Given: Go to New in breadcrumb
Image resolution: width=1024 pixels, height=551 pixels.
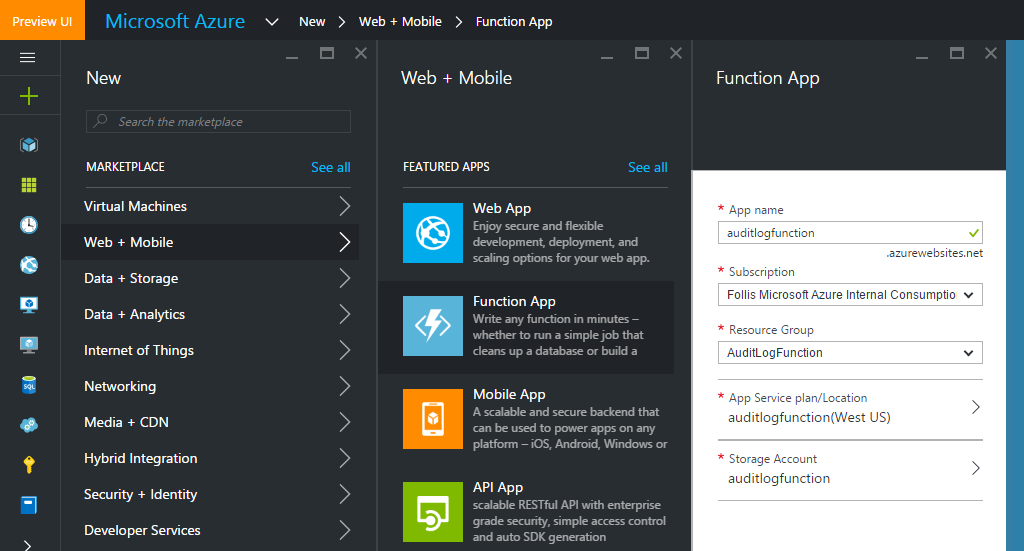Looking at the screenshot, I should (x=312, y=22).
